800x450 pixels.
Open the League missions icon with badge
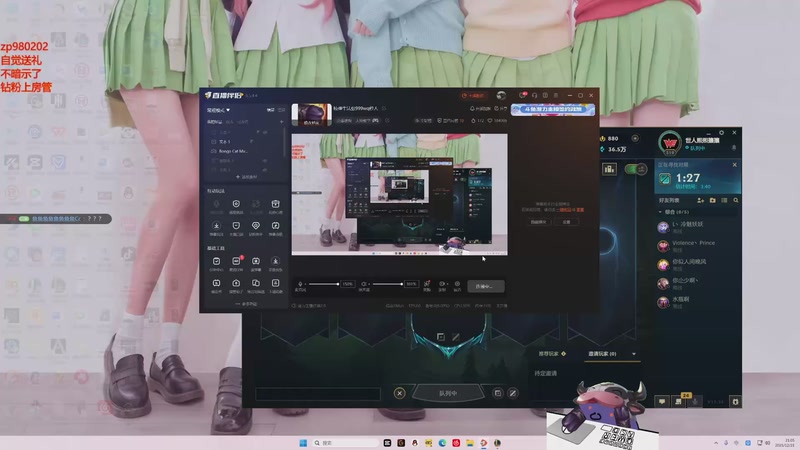(x=679, y=401)
